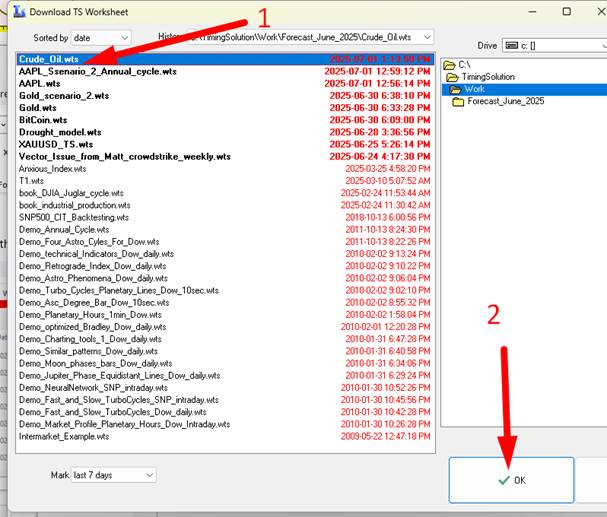Click the Forecast_June_2025 folder icon
Screen dimensions: 607x517
458,101
